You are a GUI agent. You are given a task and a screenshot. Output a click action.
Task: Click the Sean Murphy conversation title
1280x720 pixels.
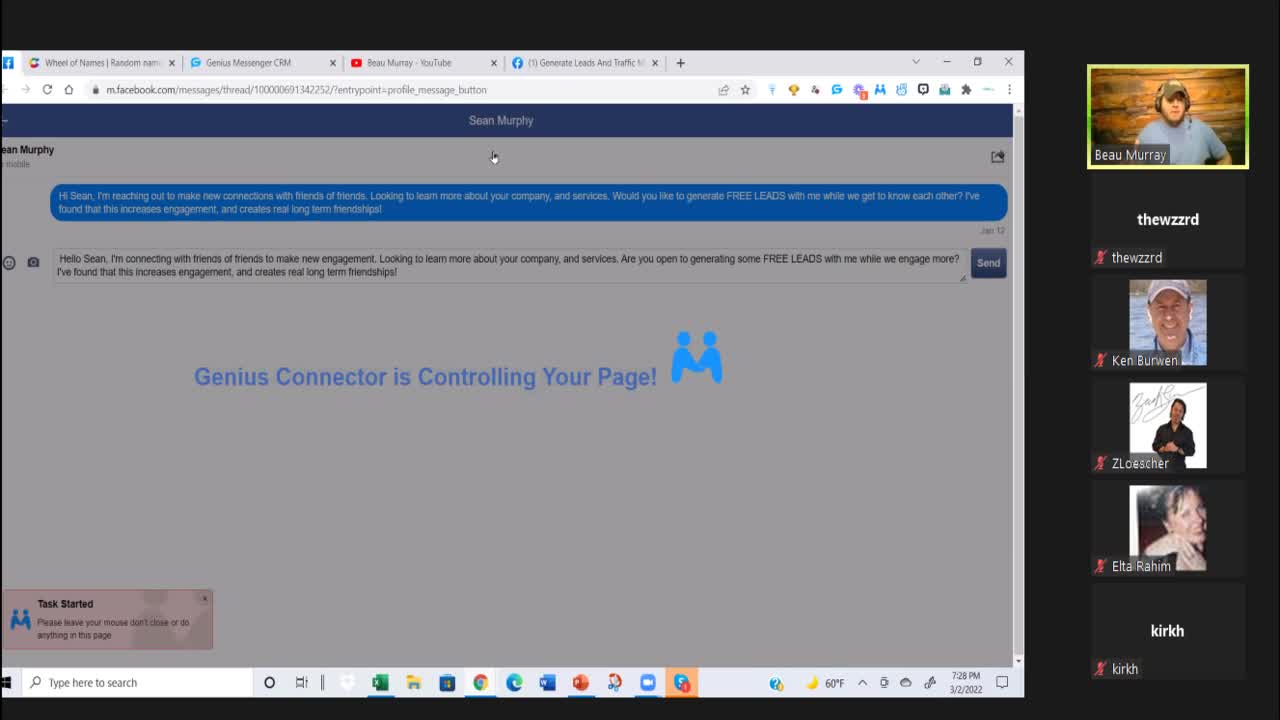501,121
